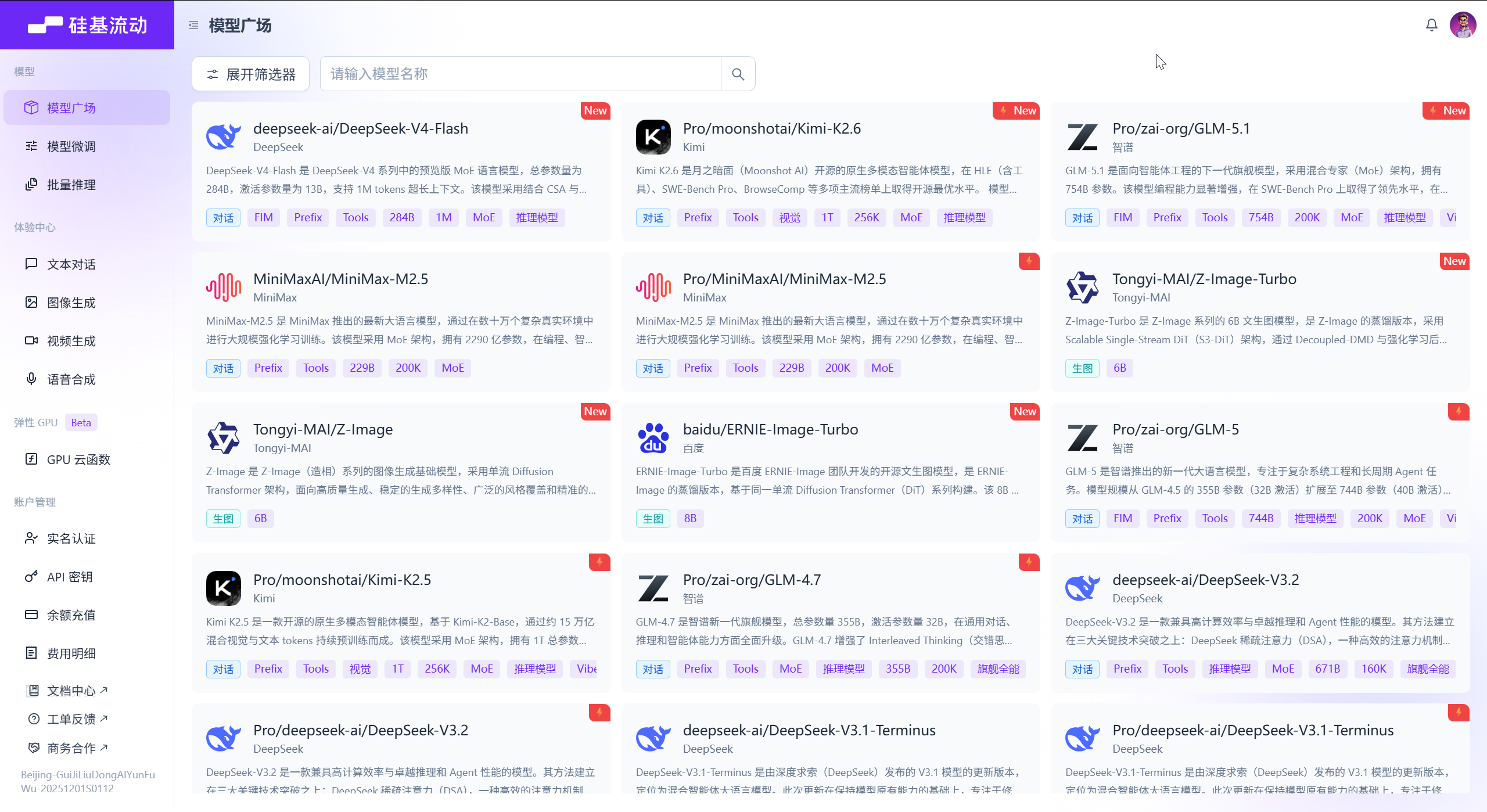Click the 744B tag on GLM-5 card
Screen dimensions: 1487x812
[x=1261, y=519]
